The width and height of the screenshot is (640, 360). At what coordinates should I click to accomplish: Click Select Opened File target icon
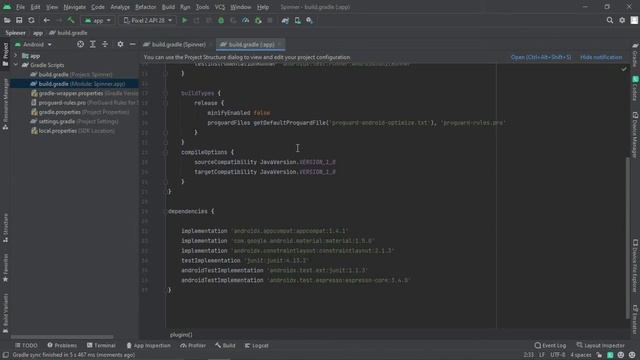[80, 44]
